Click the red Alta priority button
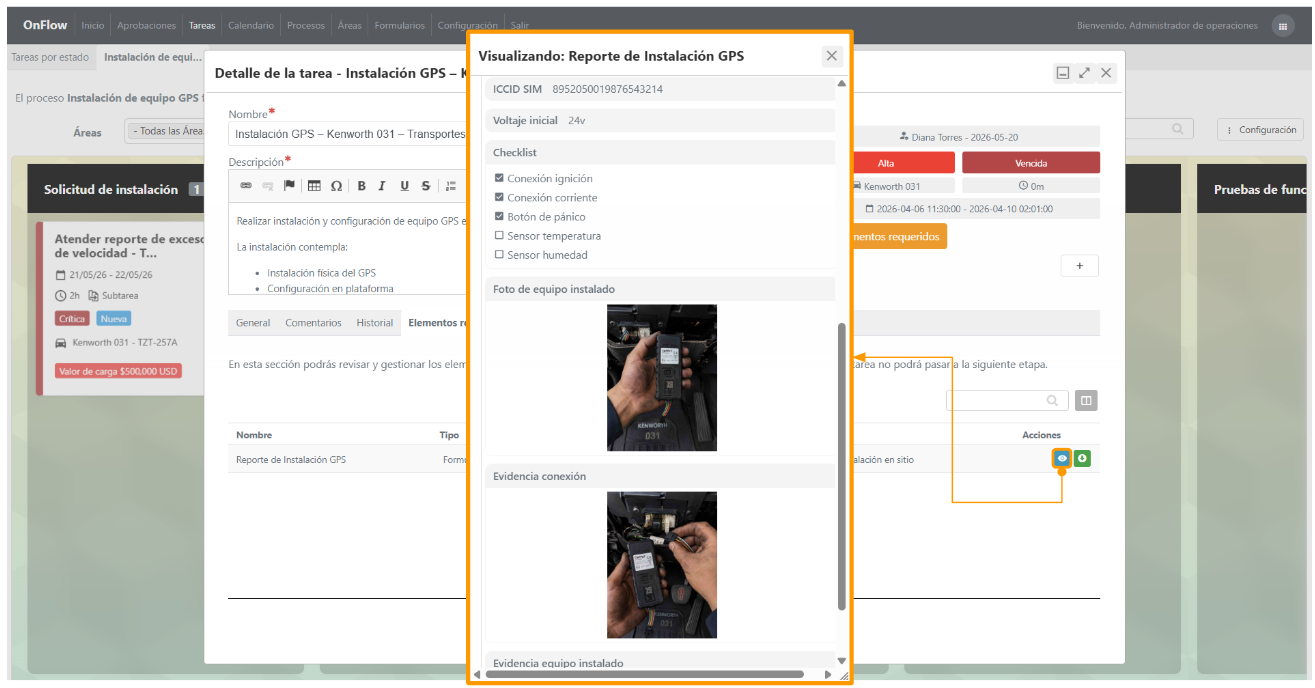Image resolution: width=1315 pixels, height=688 pixels. (x=886, y=163)
